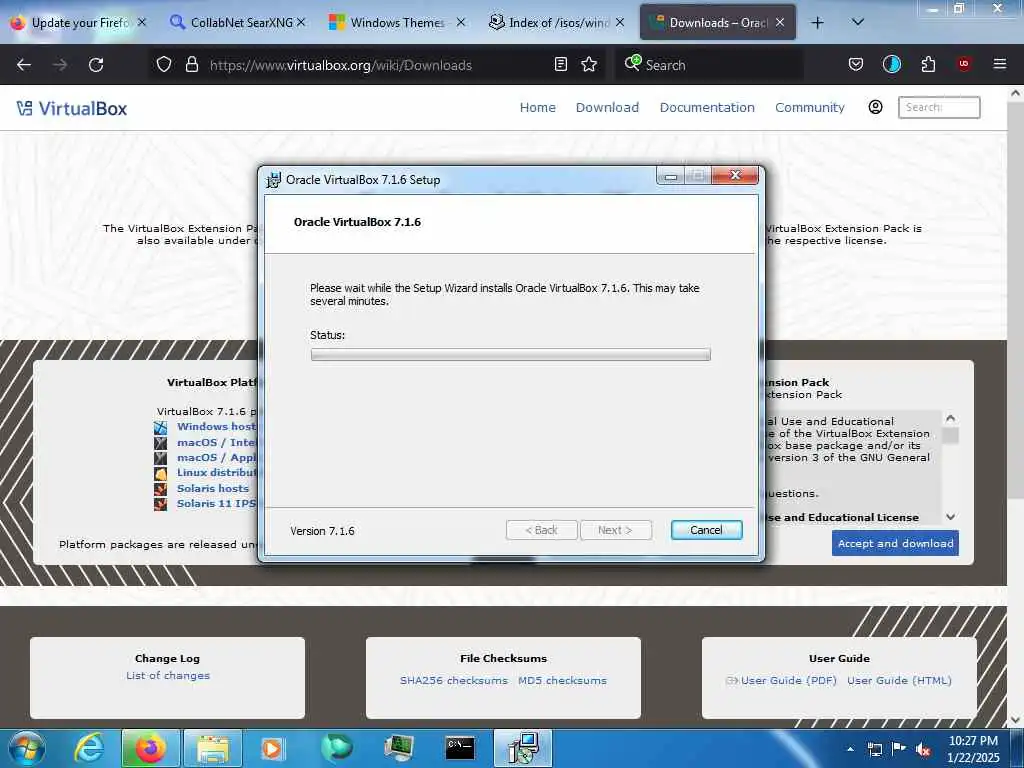
Task: Open Windows hosts download link
Action: [x=217, y=426]
